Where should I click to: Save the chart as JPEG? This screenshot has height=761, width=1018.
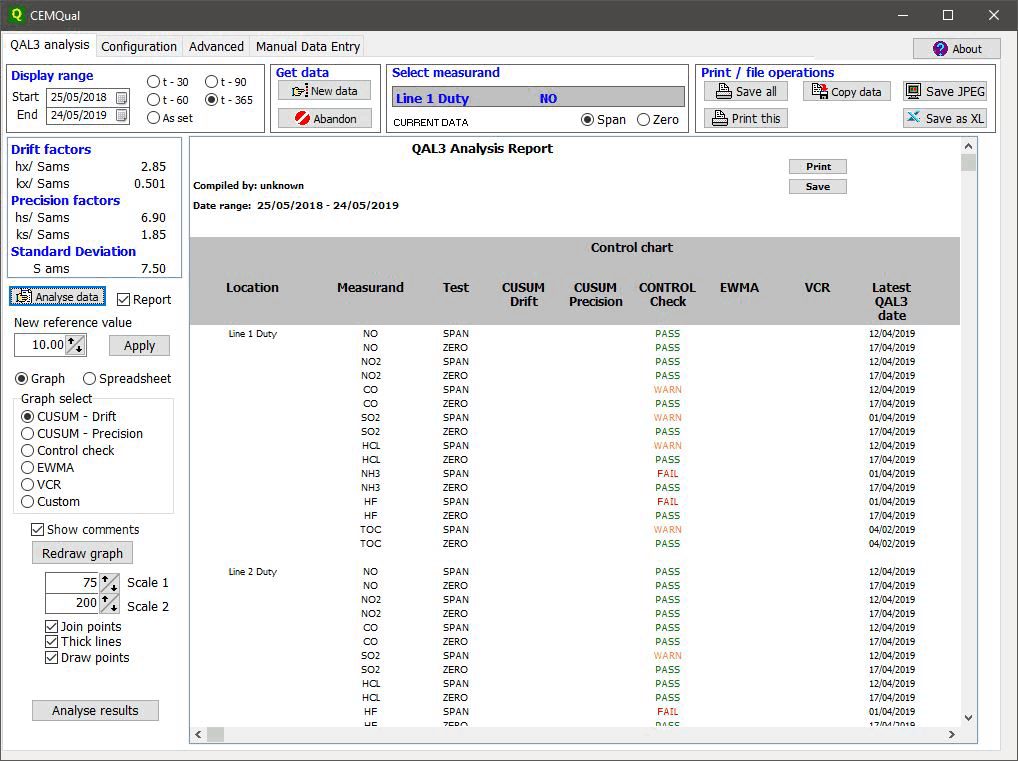944,91
